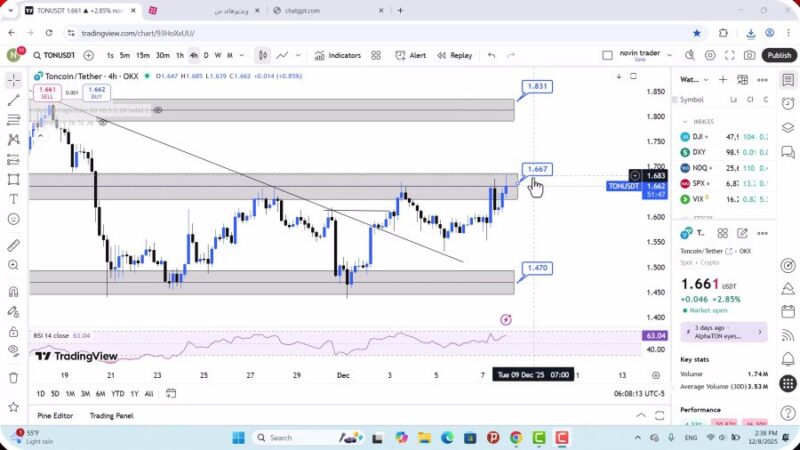800x450 pixels.
Task: Open the Trading Panel tab
Action: tap(111, 416)
